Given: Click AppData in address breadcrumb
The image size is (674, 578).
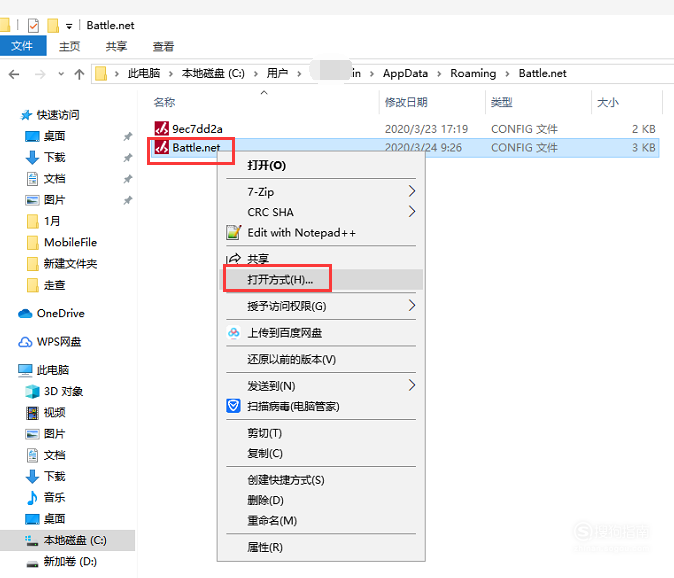Looking at the screenshot, I should click(x=405, y=73).
